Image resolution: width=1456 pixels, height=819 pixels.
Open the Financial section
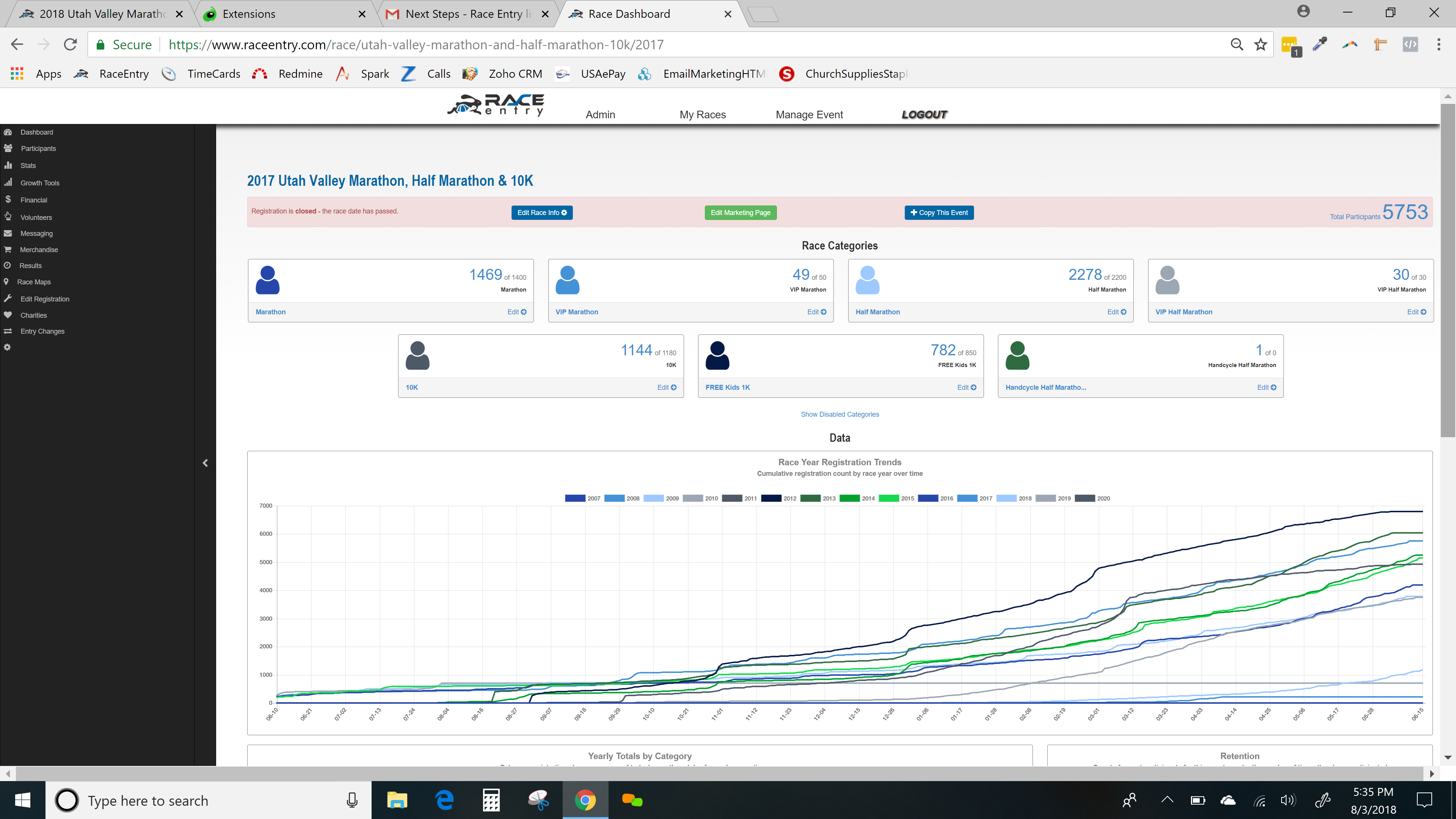click(33, 199)
